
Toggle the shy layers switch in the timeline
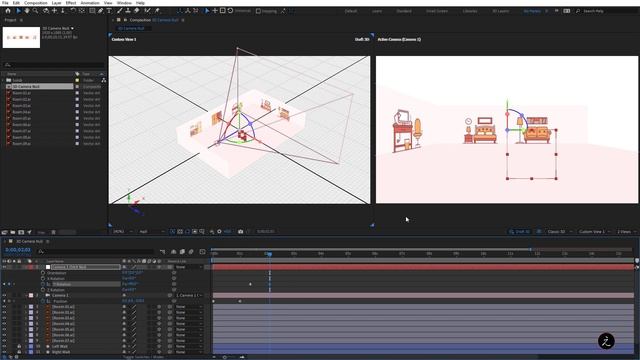click(x=173, y=251)
